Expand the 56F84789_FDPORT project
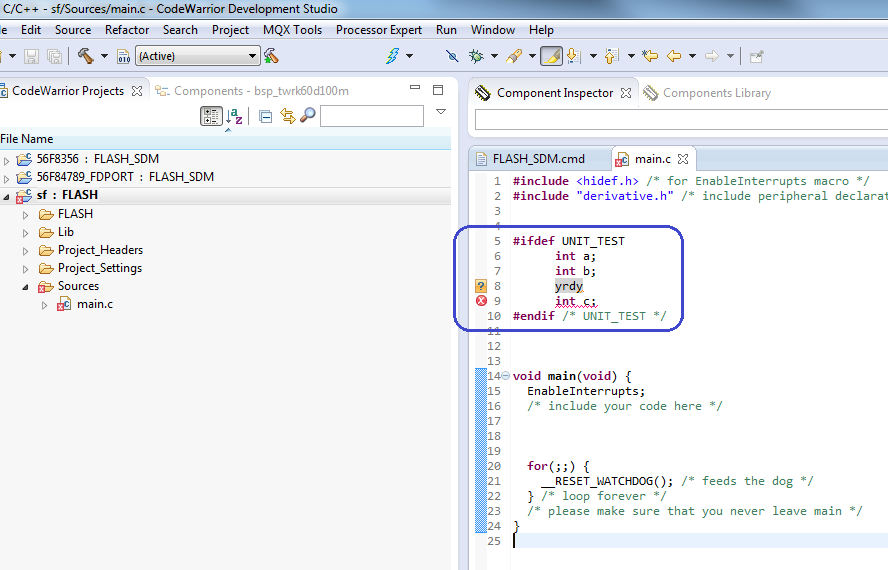 click(6, 179)
